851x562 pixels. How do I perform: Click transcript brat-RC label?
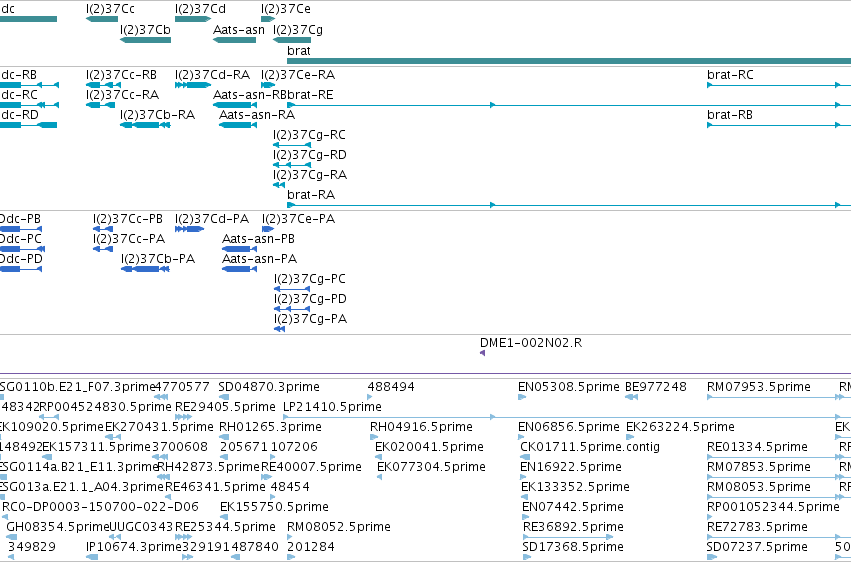731,75
